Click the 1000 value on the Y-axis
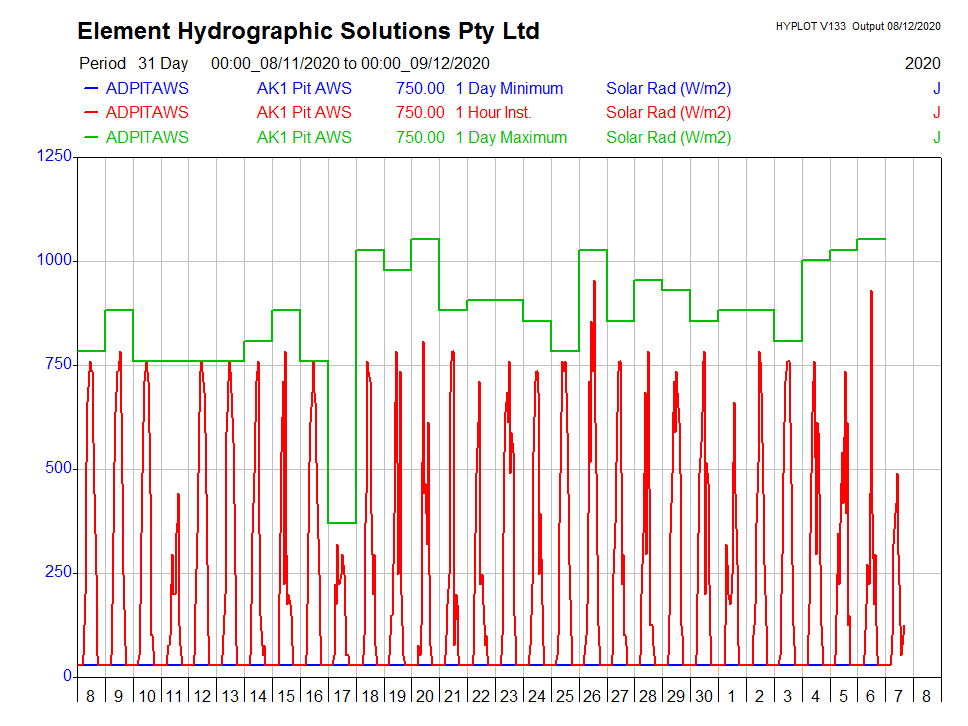968x726 pixels. (x=53, y=260)
